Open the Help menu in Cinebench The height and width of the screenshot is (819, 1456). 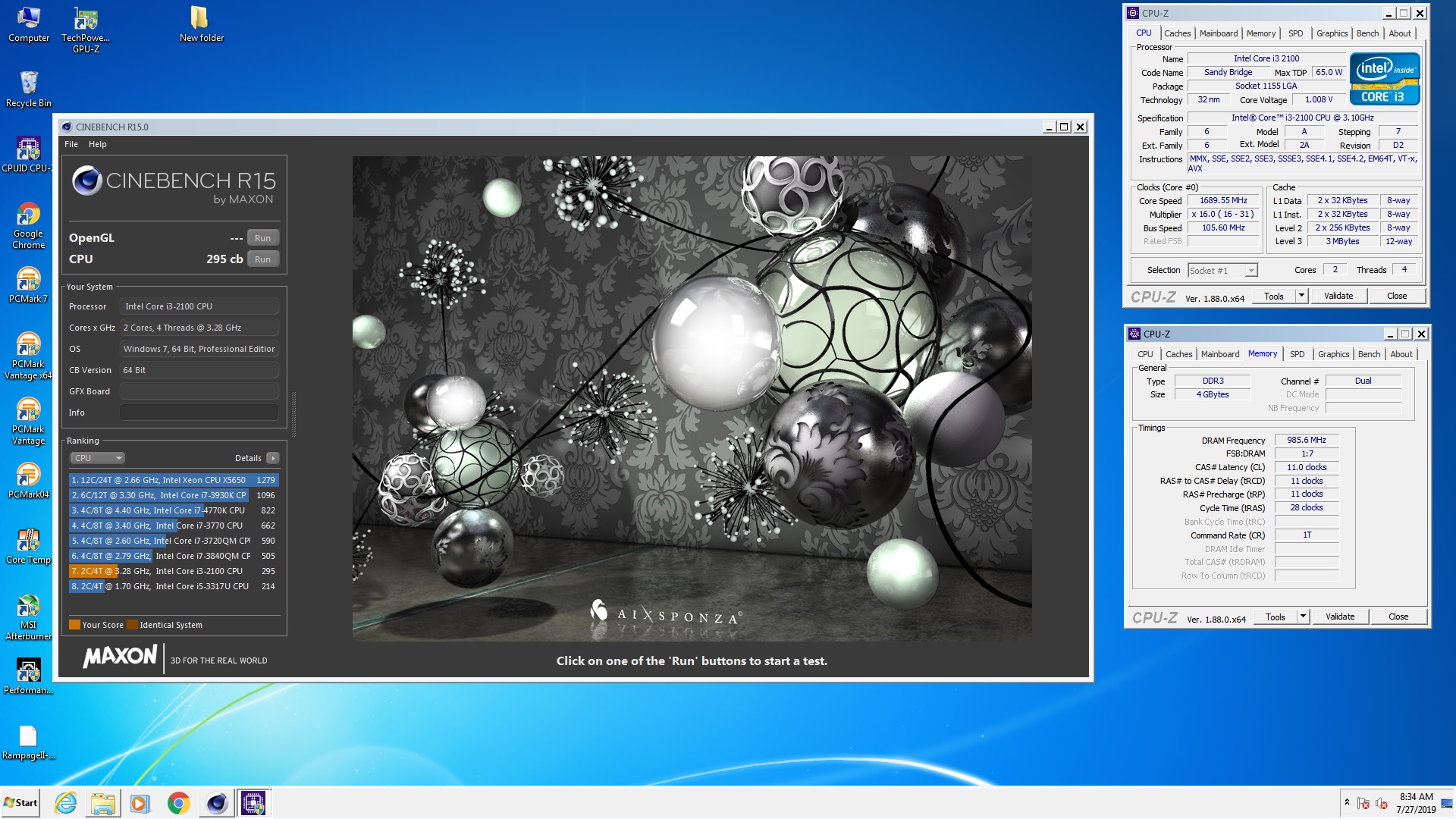click(98, 144)
